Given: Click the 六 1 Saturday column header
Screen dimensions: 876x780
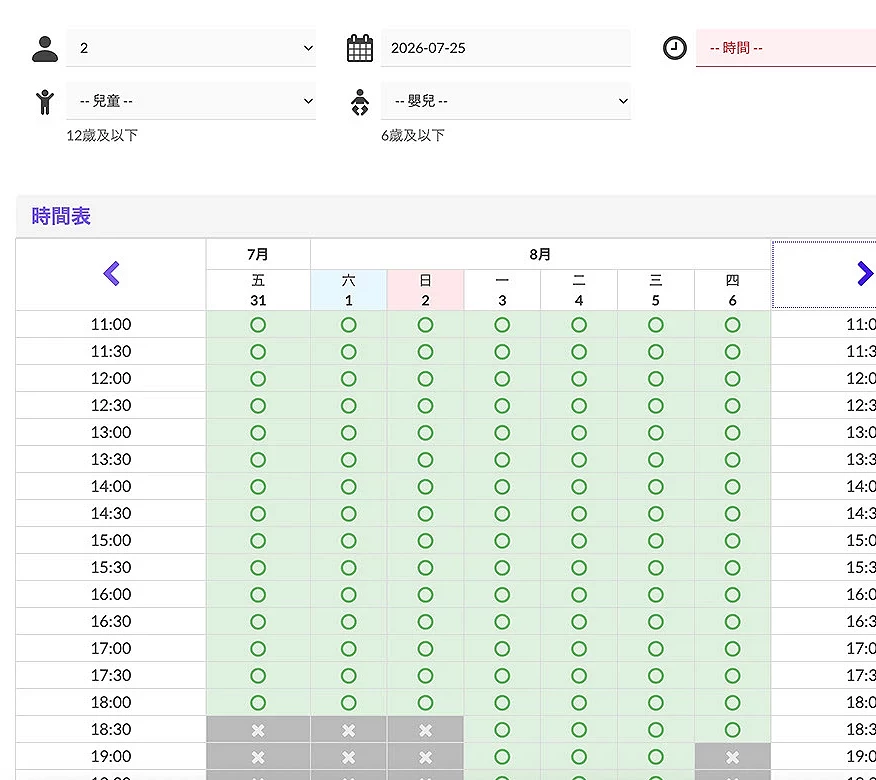Looking at the screenshot, I should (349, 290).
